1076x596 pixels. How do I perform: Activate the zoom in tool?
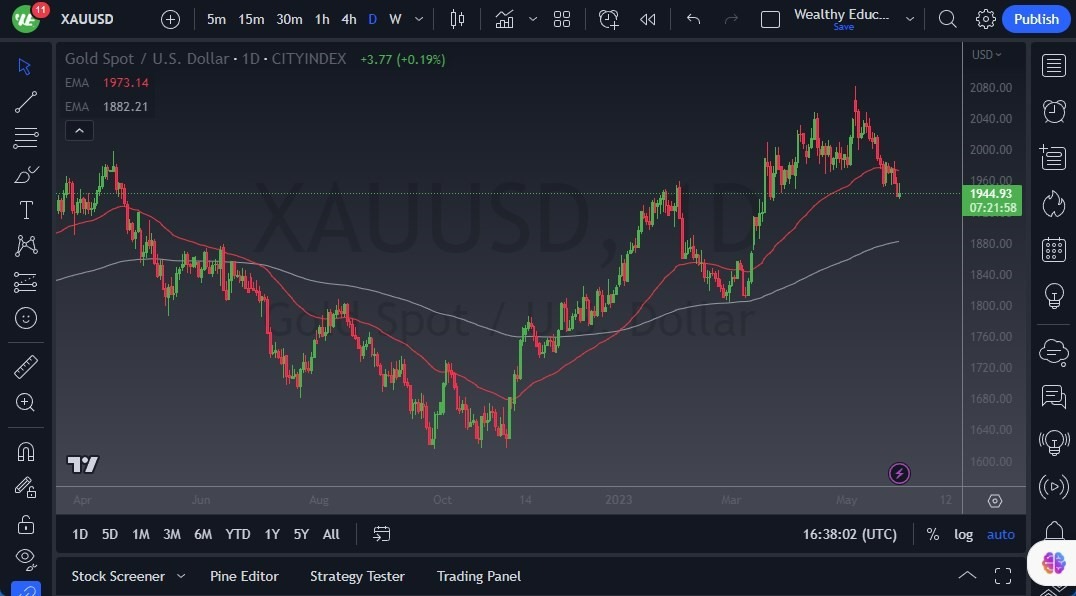tap(25, 403)
